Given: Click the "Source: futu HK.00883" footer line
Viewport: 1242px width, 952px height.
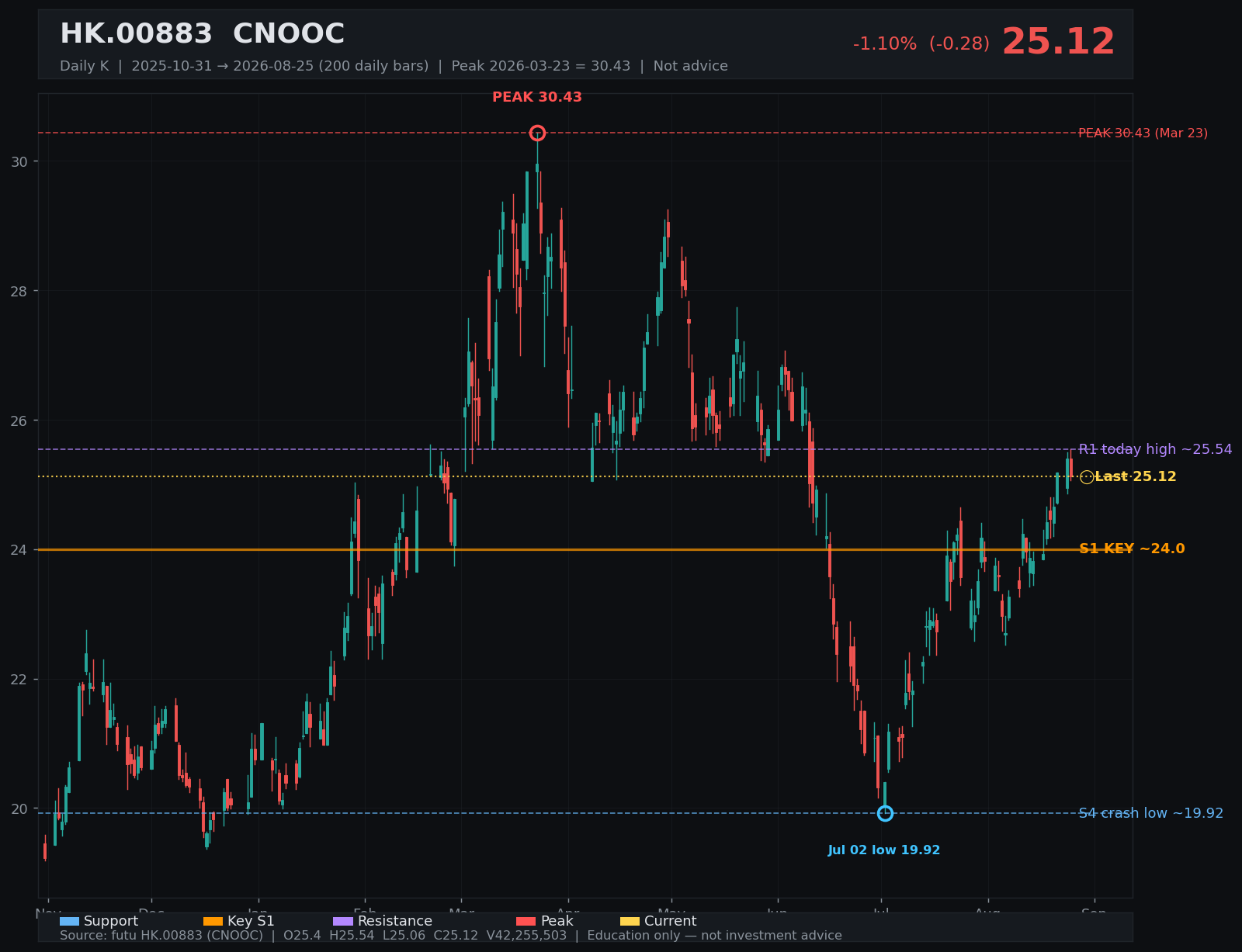Looking at the screenshot, I should (451, 936).
